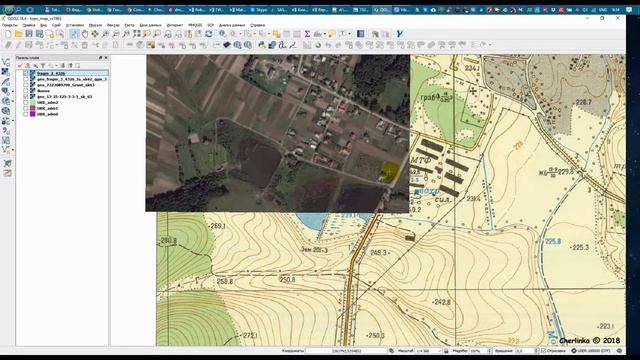Screen dimensions: 640x360
Task: Click Open Layer Styling brush in Layers panel
Action: (x=20, y=65)
